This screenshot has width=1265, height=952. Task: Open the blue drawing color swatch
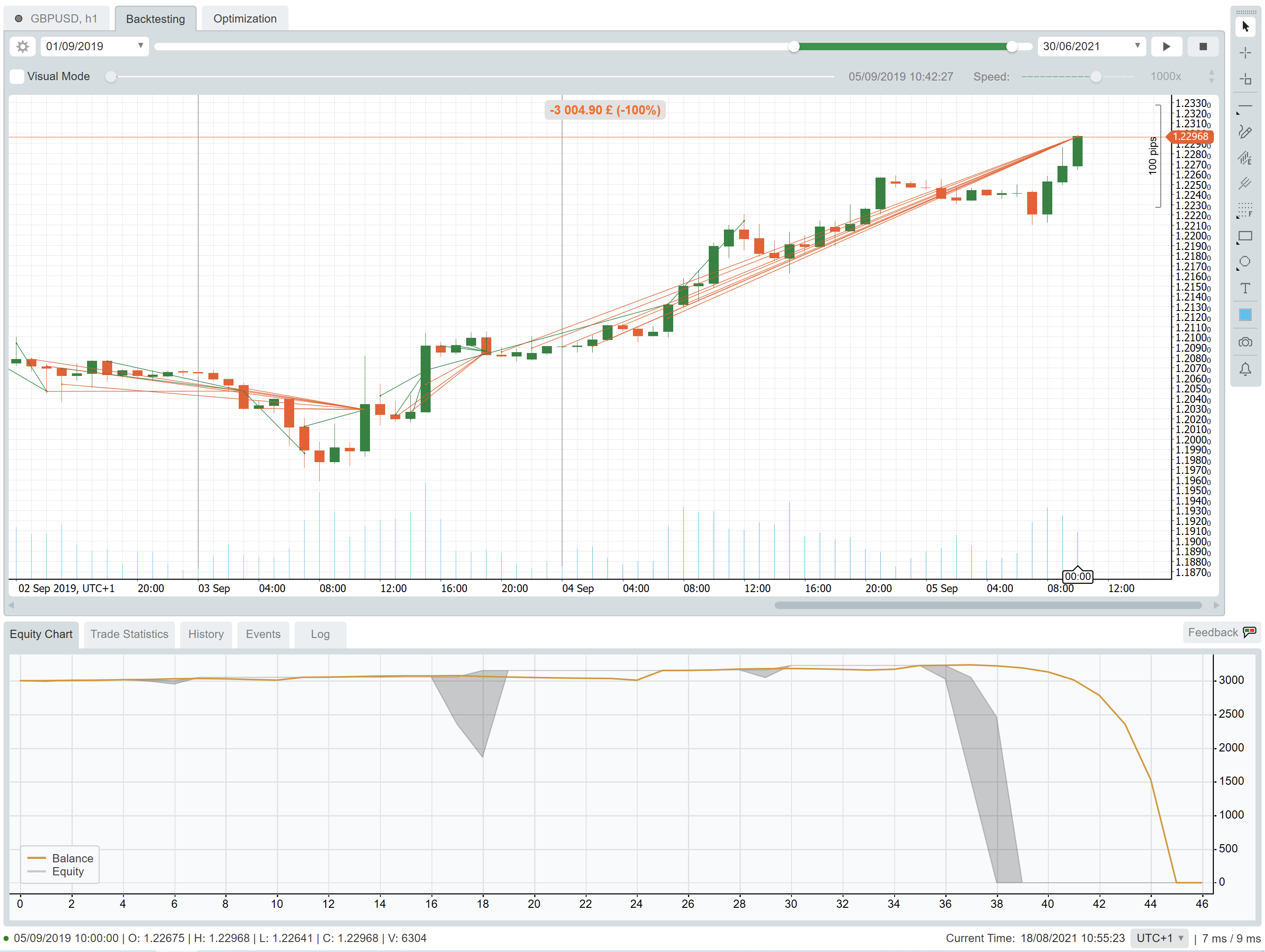tap(1245, 314)
